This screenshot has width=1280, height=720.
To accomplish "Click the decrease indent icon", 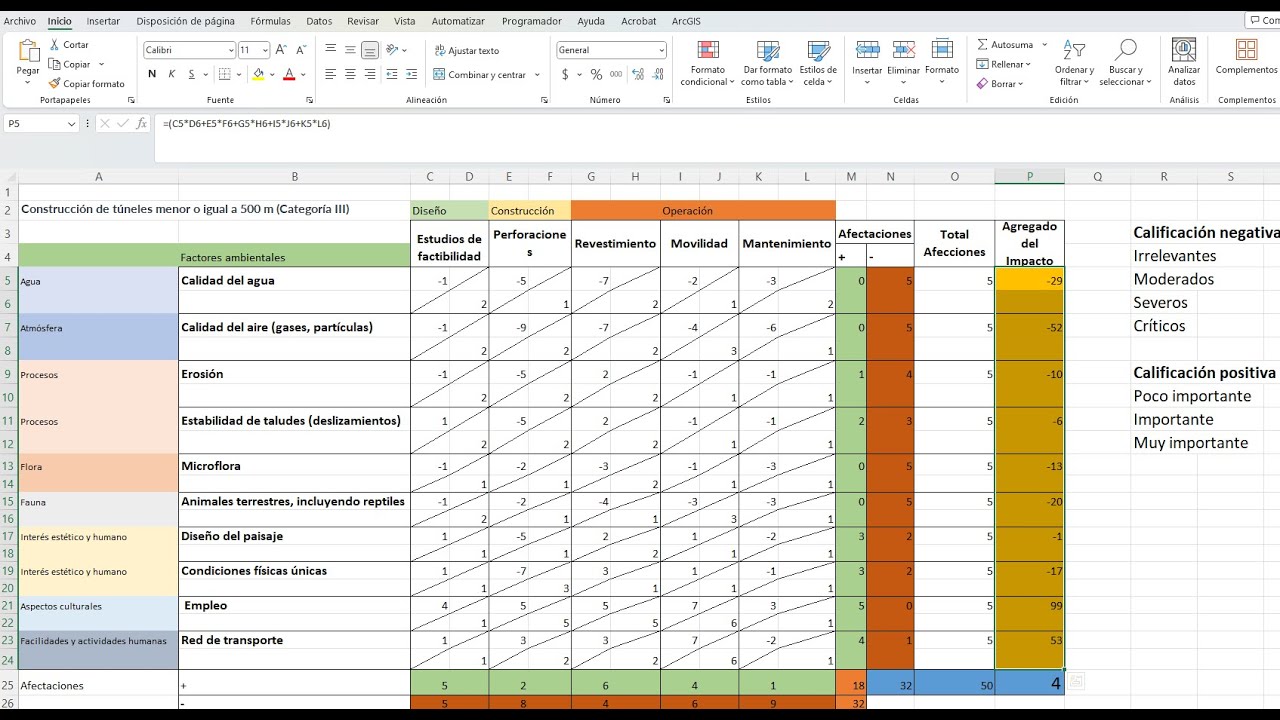I will [x=391, y=74].
